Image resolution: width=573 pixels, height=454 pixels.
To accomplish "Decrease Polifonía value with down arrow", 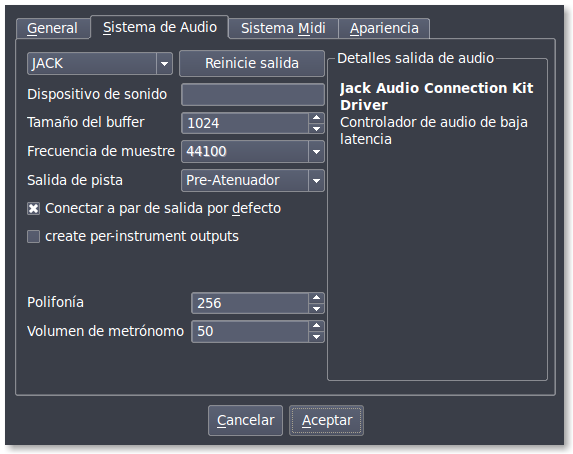I will (316, 309).
